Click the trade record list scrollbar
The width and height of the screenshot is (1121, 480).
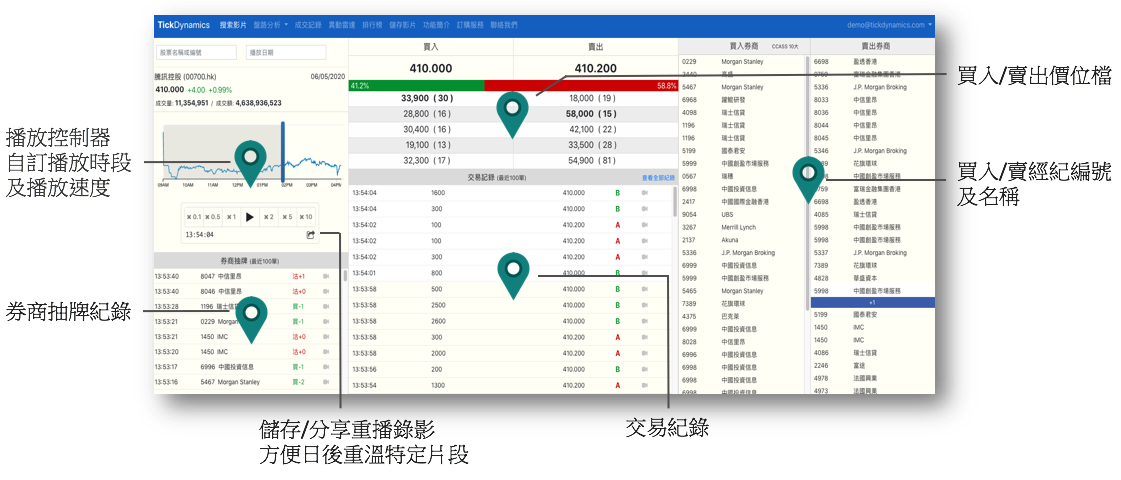(674, 202)
